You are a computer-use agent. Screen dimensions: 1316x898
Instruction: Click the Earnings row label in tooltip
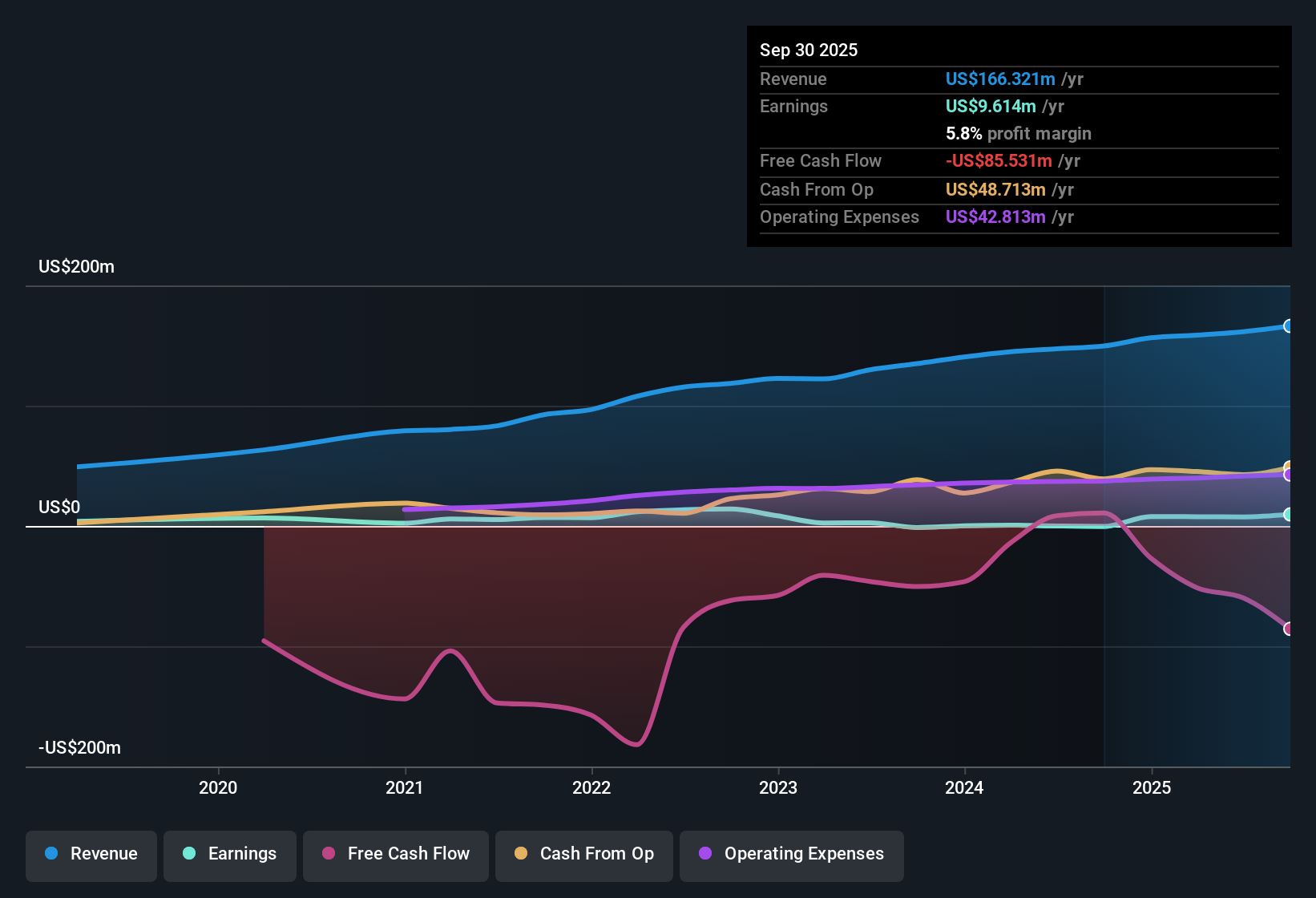pos(793,106)
